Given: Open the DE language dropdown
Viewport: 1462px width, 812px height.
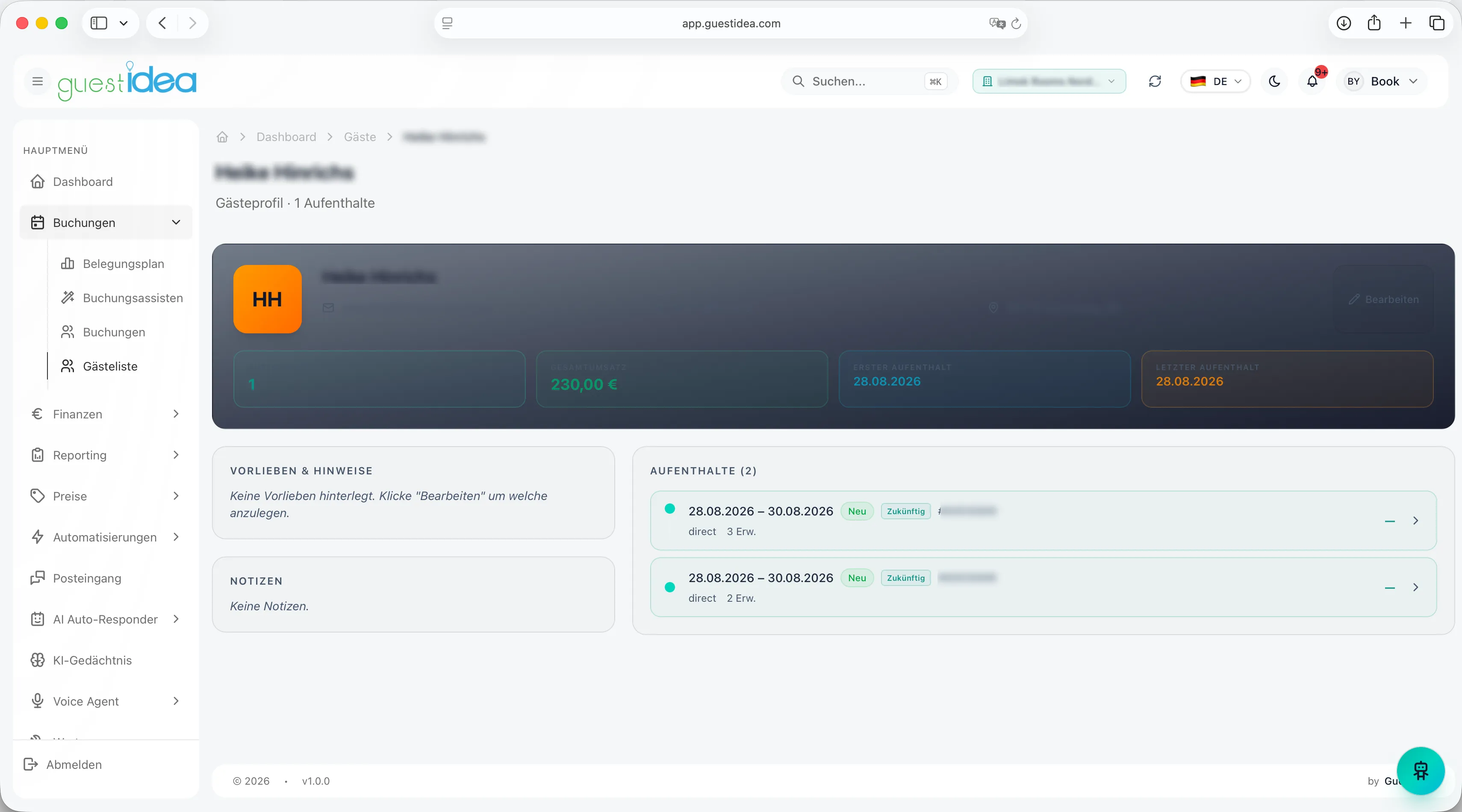Looking at the screenshot, I should 1215,81.
